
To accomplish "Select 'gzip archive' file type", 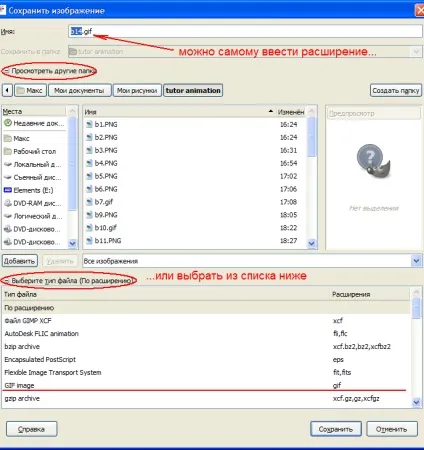I will pyautogui.click(x=207, y=398).
